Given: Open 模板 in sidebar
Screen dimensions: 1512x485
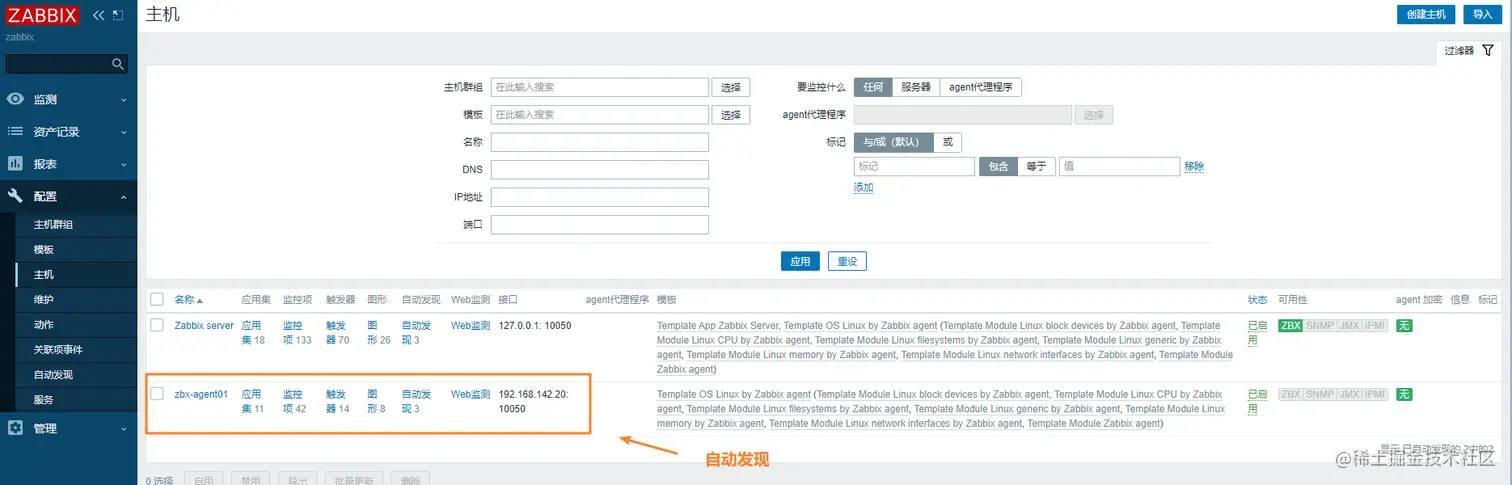Looking at the screenshot, I should (43, 249).
